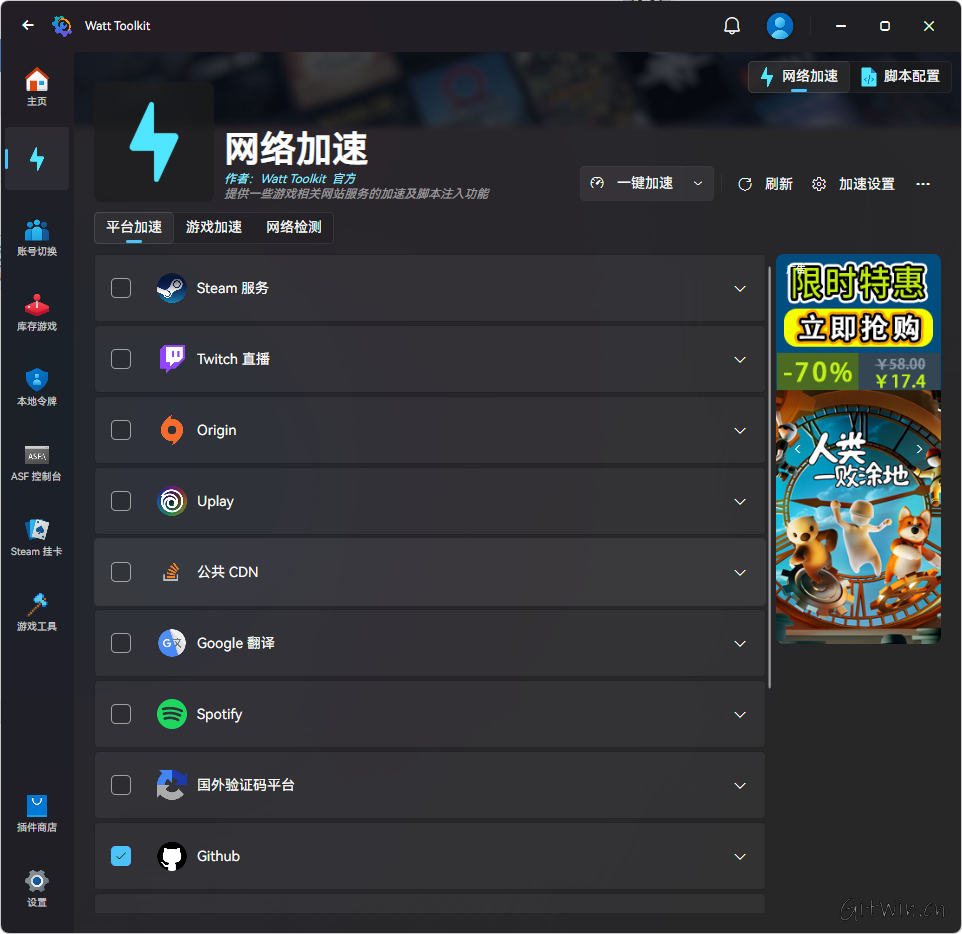Select the 脚本配置 top tab
Screen dimensions: 962x934
pos(901,76)
